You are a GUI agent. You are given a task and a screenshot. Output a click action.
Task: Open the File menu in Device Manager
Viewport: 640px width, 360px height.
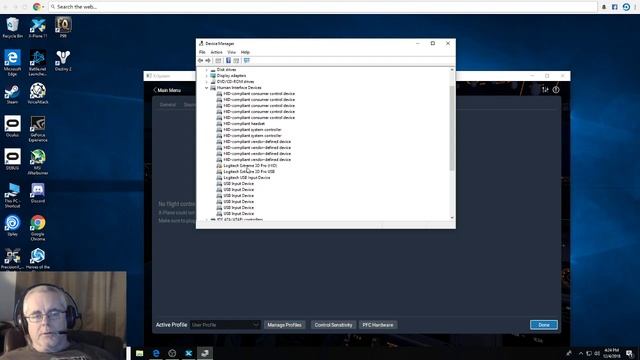pos(202,52)
